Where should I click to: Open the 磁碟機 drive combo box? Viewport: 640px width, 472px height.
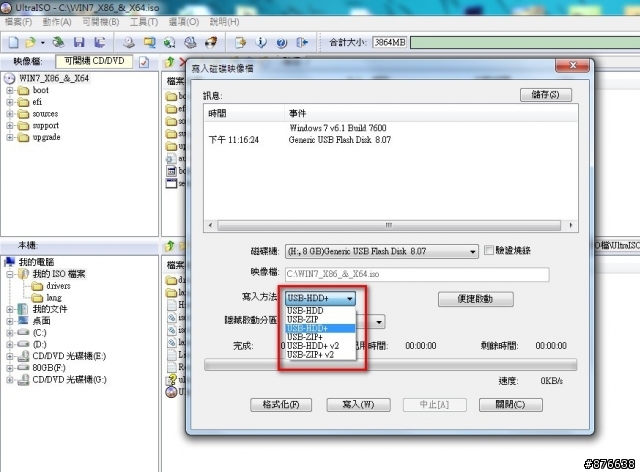coord(382,252)
